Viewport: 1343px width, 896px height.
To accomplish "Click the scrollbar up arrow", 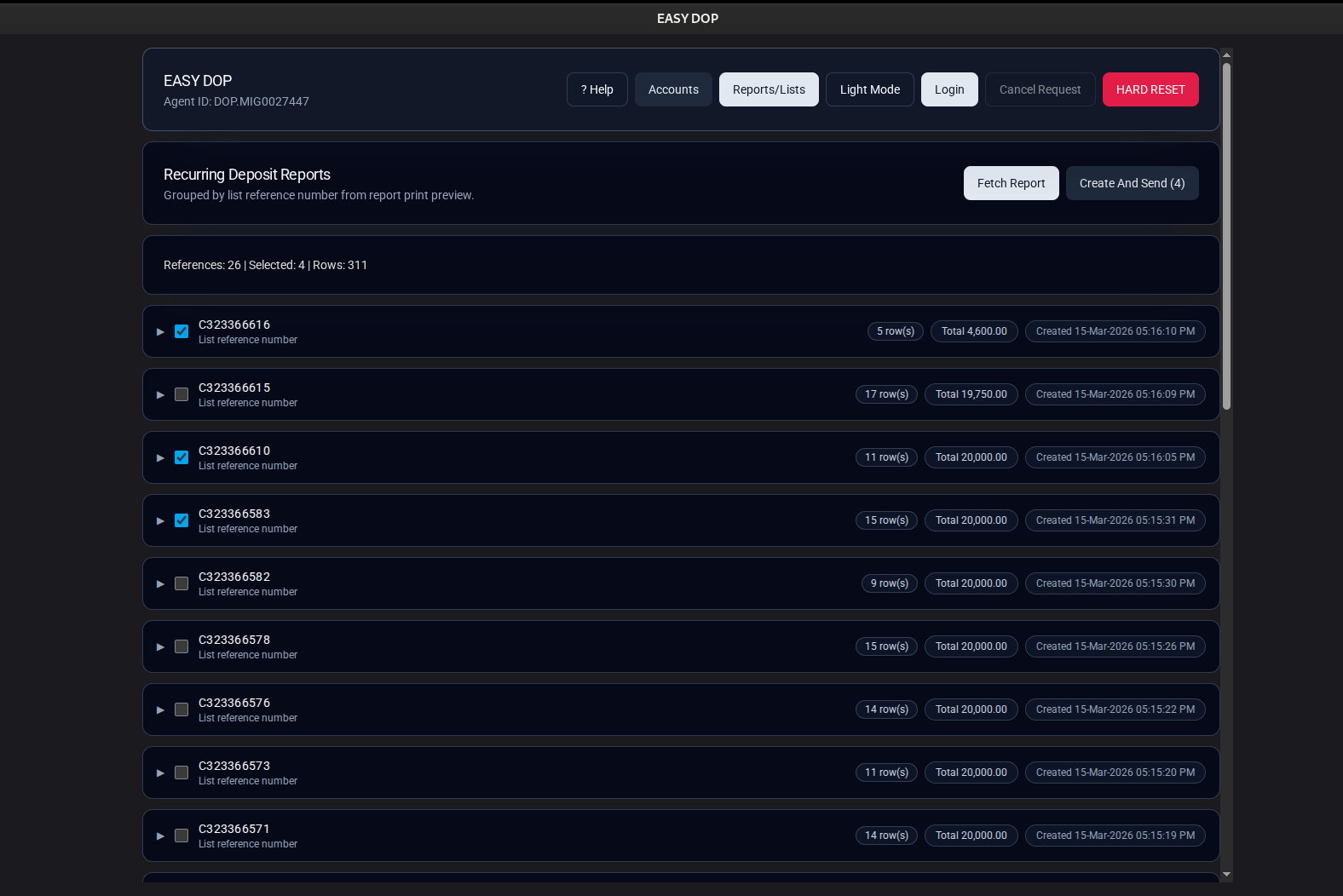I will [x=1226, y=55].
